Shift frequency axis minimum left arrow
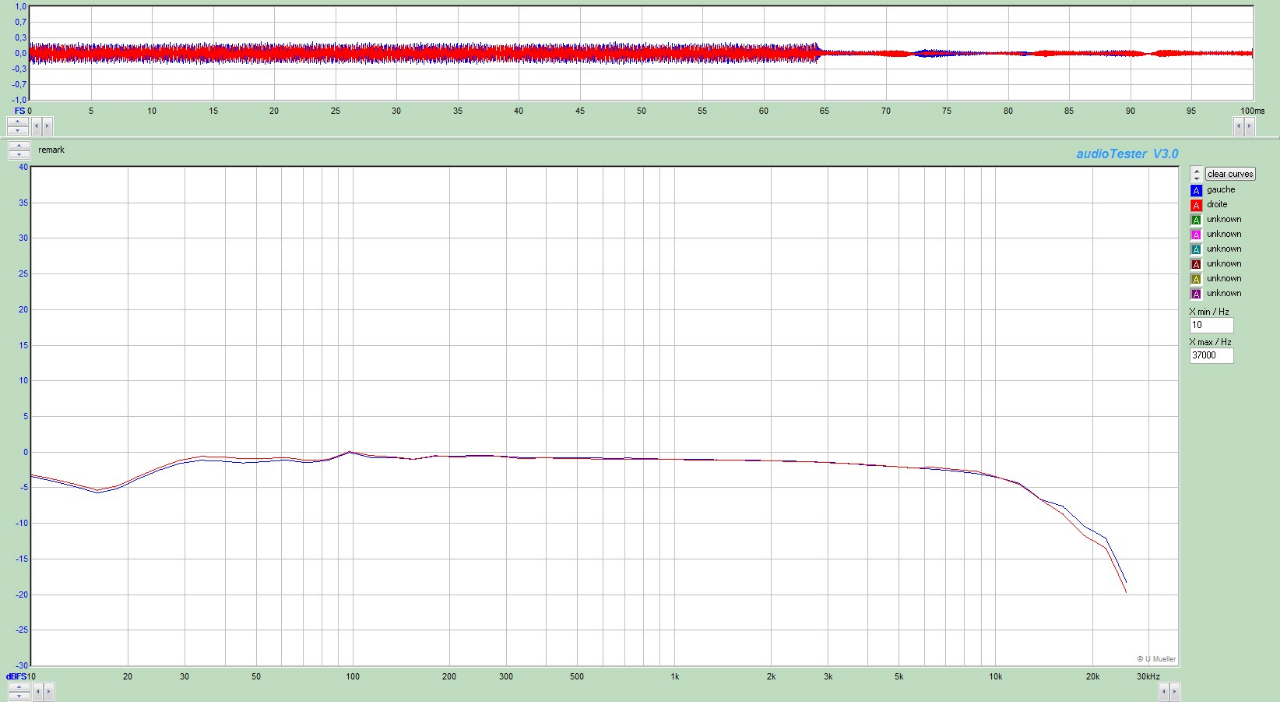1280x702 pixels. (38, 691)
